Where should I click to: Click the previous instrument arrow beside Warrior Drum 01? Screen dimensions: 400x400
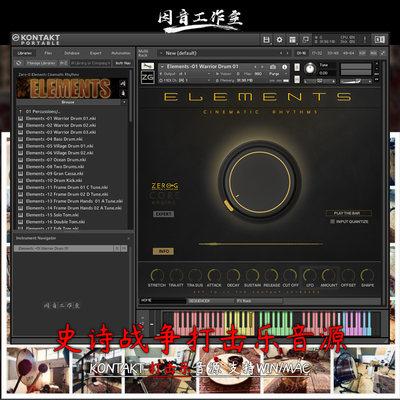256,67
